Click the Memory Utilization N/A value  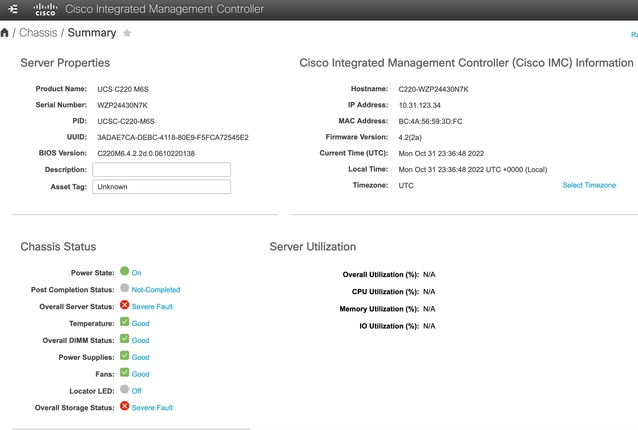429,309
